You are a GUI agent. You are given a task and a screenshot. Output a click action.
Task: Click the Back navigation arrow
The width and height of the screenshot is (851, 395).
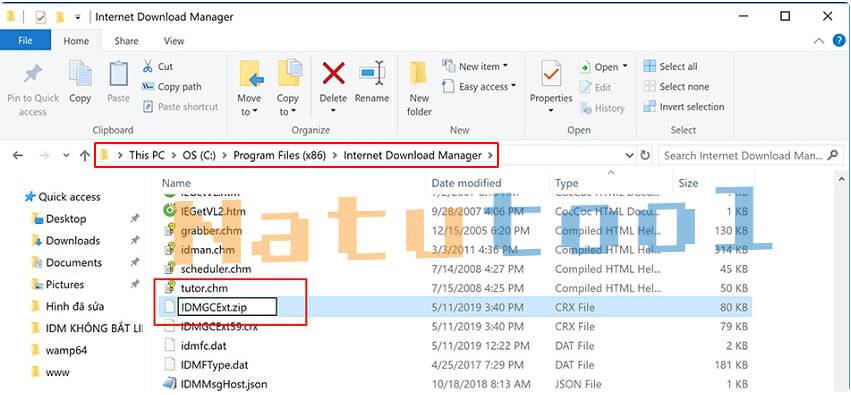(x=17, y=156)
